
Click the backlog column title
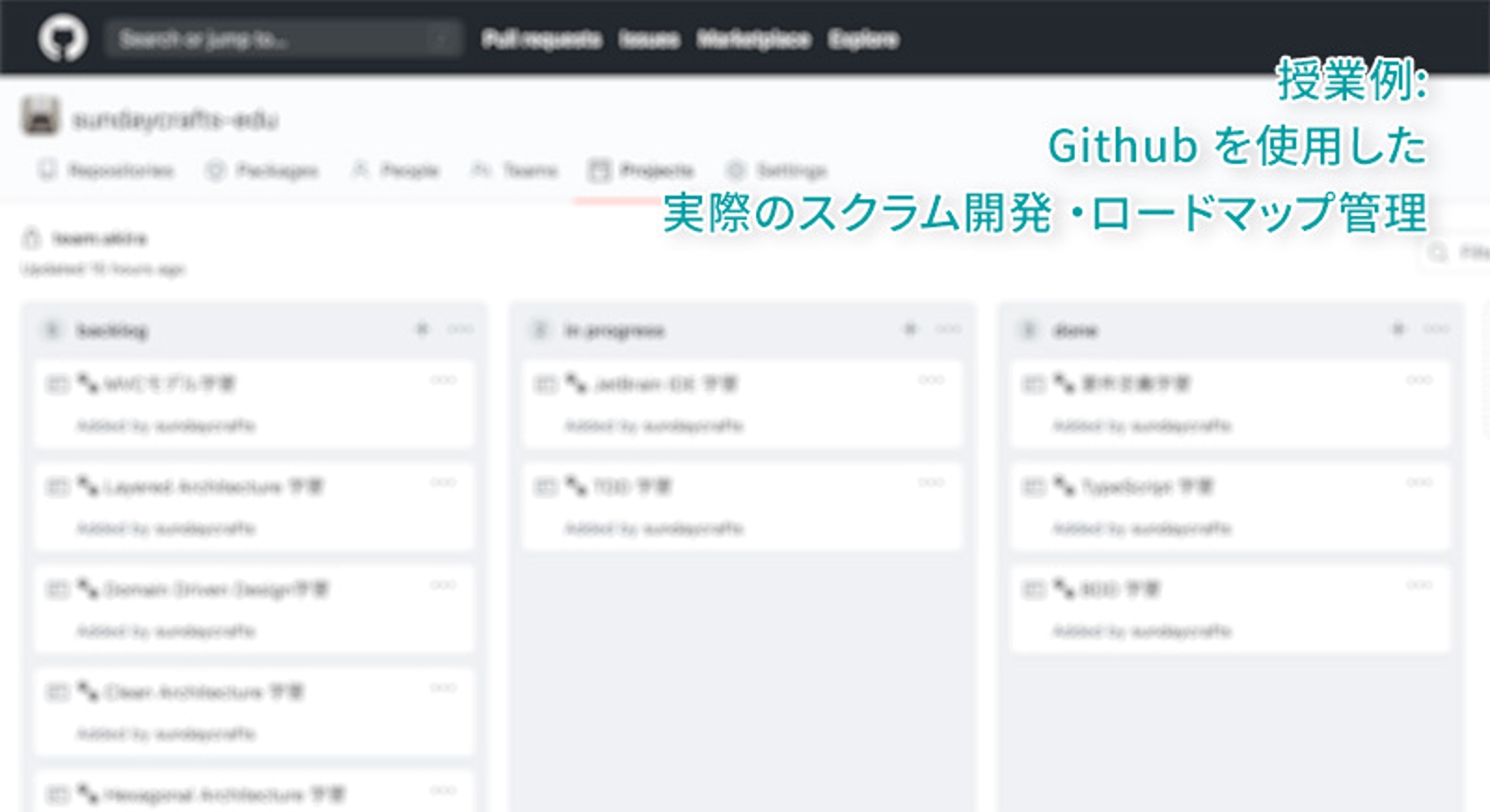pos(112,331)
